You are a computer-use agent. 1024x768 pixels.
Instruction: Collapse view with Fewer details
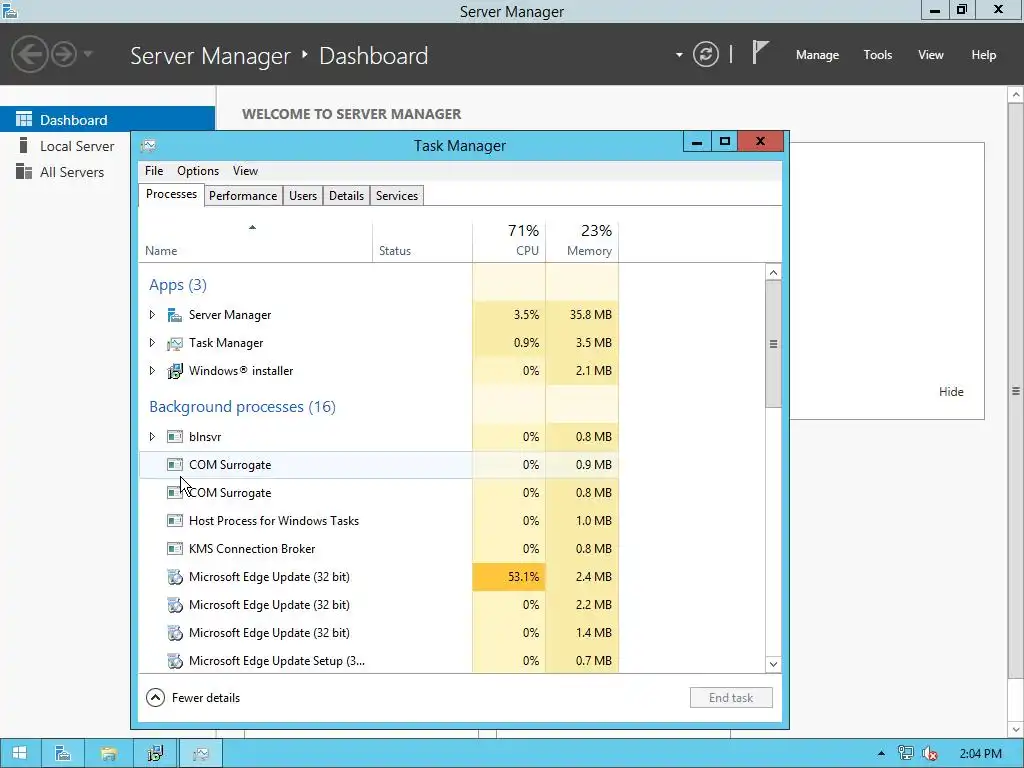click(193, 698)
